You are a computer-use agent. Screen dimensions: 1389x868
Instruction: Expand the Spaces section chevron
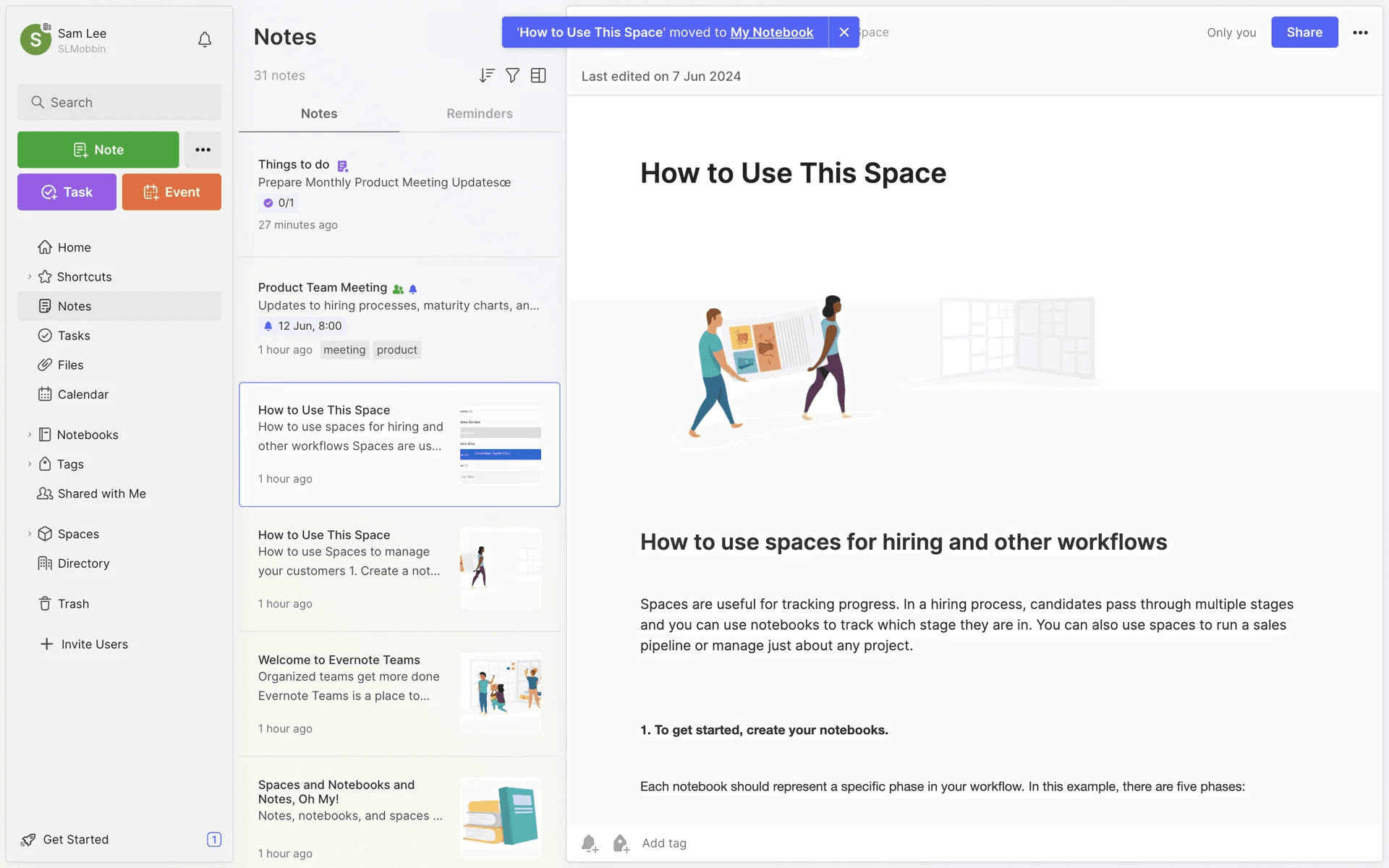30,534
